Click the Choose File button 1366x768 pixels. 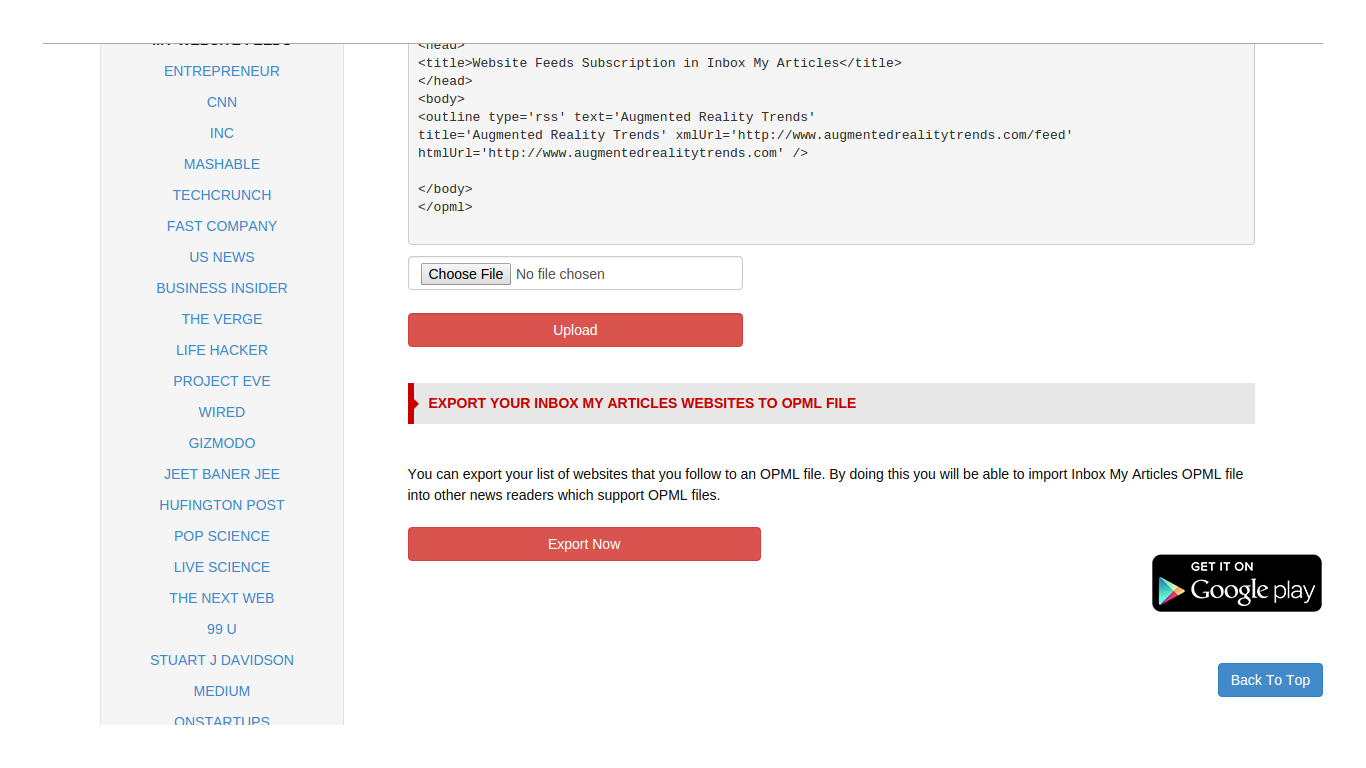(465, 274)
